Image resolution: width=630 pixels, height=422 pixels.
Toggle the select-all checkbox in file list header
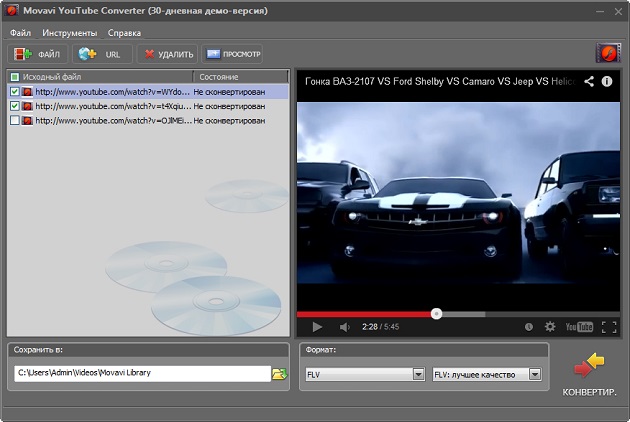coord(15,77)
